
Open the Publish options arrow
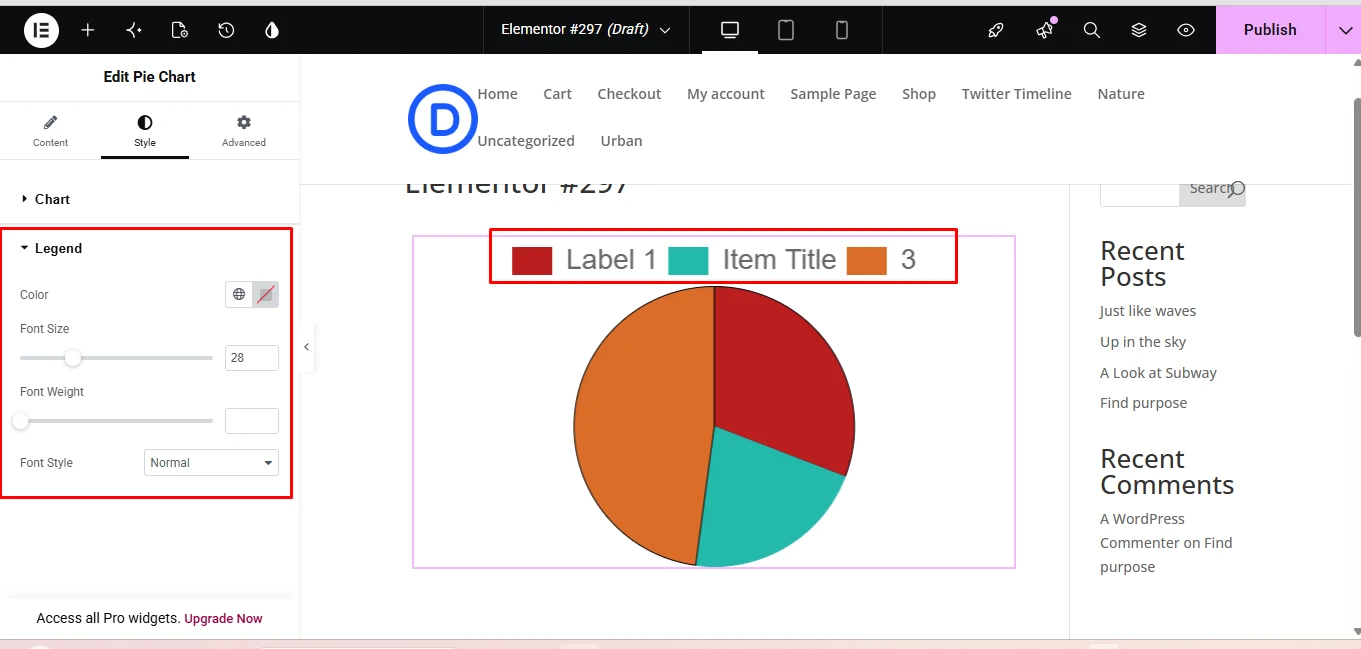point(1343,30)
